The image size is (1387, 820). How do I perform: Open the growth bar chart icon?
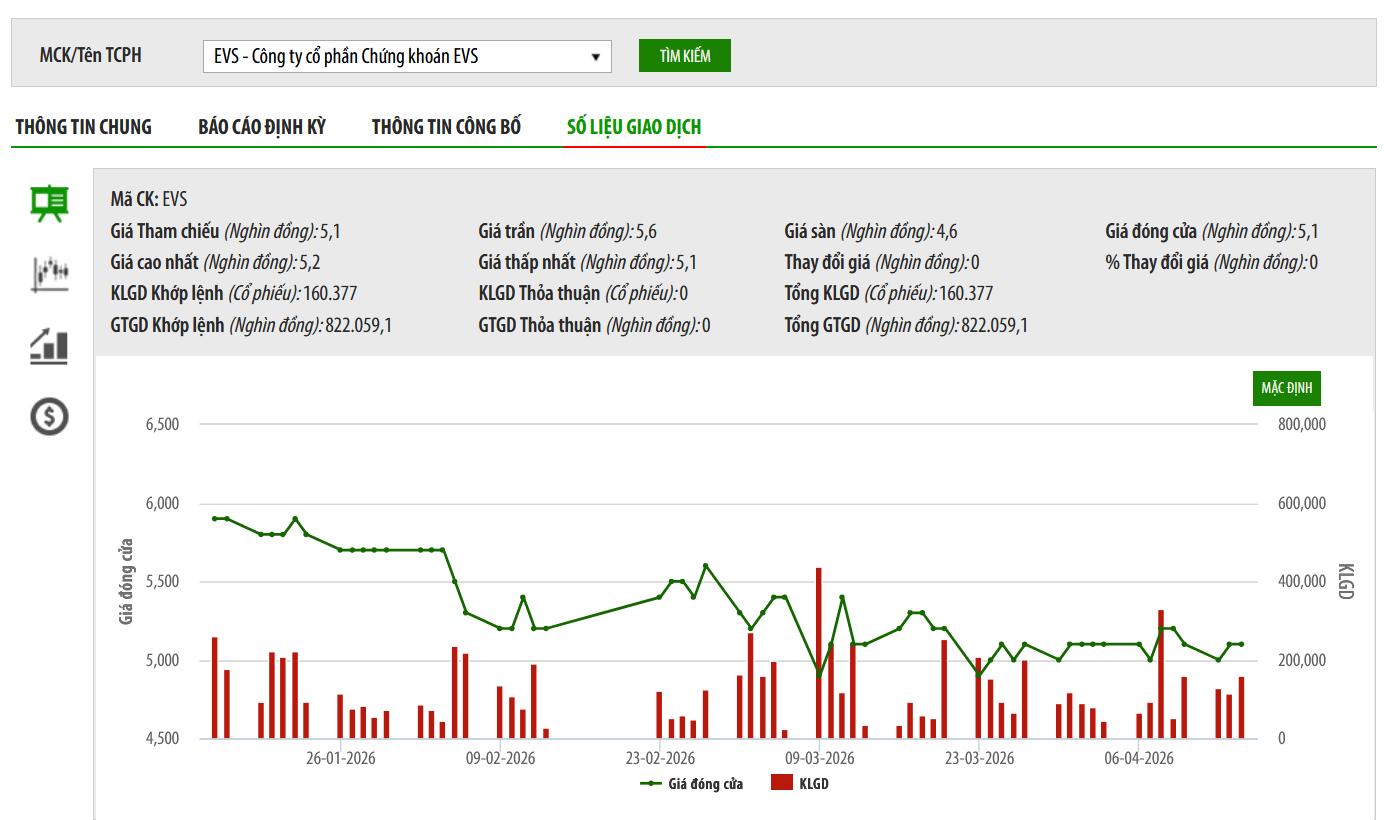(x=49, y=346)
